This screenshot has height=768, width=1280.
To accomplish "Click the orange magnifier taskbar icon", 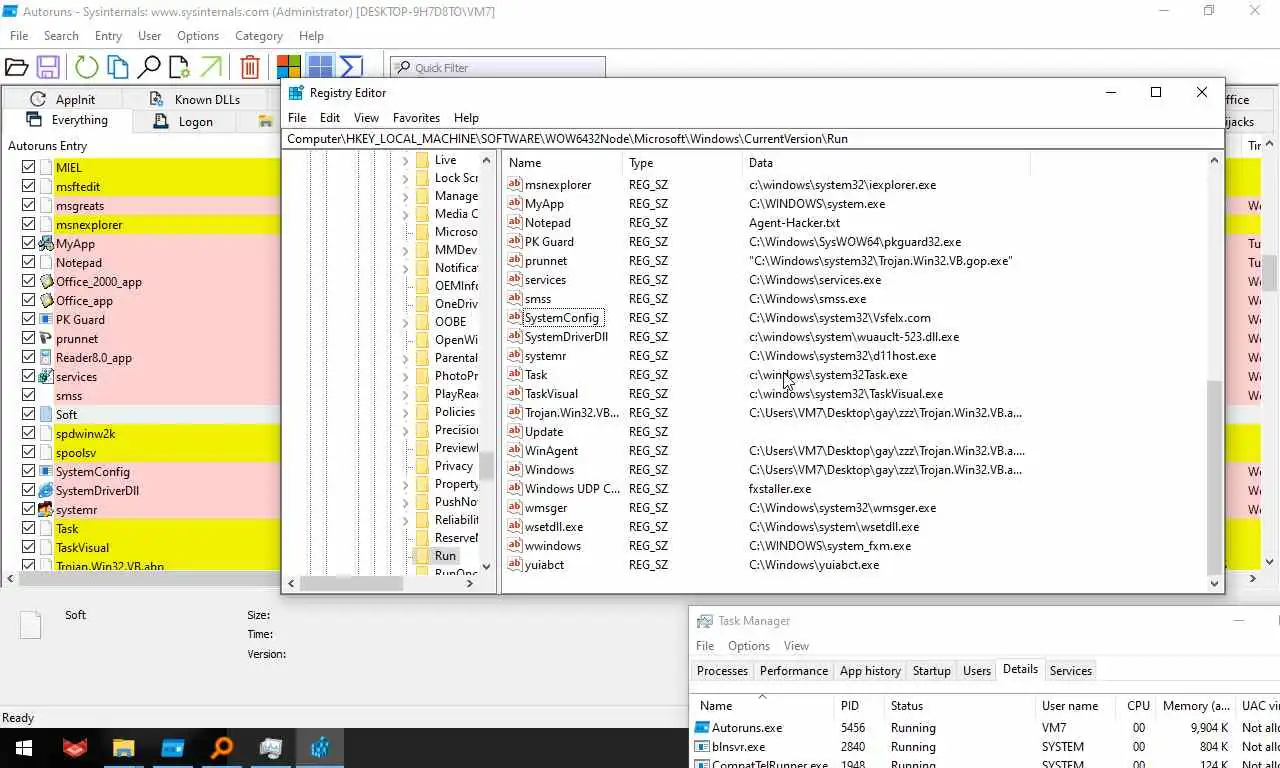I will coord(221,748).
